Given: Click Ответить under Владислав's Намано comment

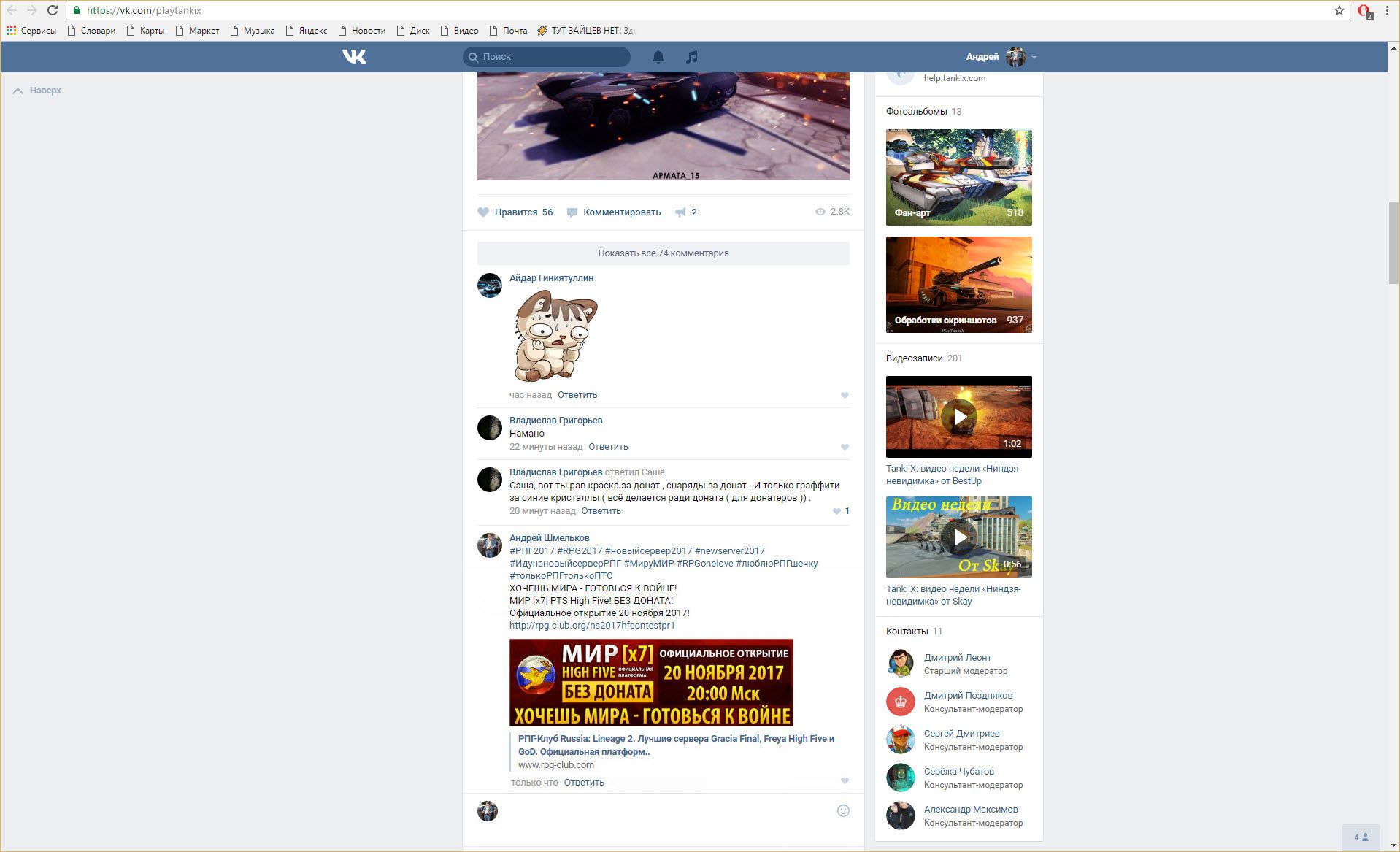Looking at the screenshot, I should (608, 447).
